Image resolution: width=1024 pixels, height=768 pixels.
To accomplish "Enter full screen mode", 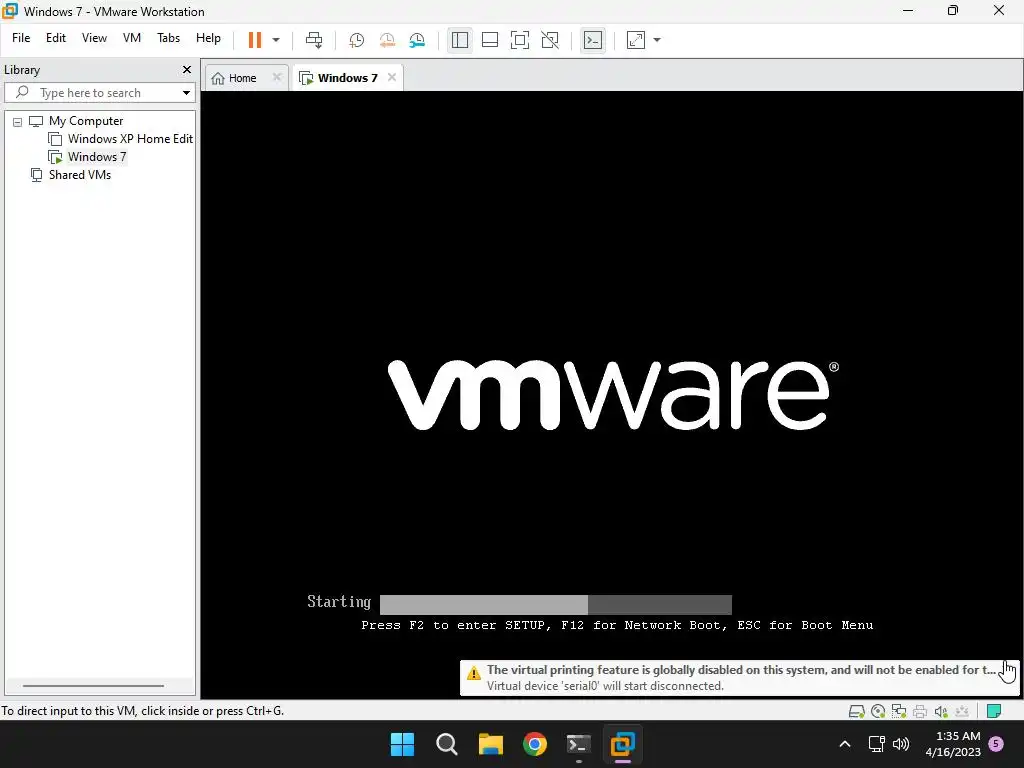I will [520, 40].
